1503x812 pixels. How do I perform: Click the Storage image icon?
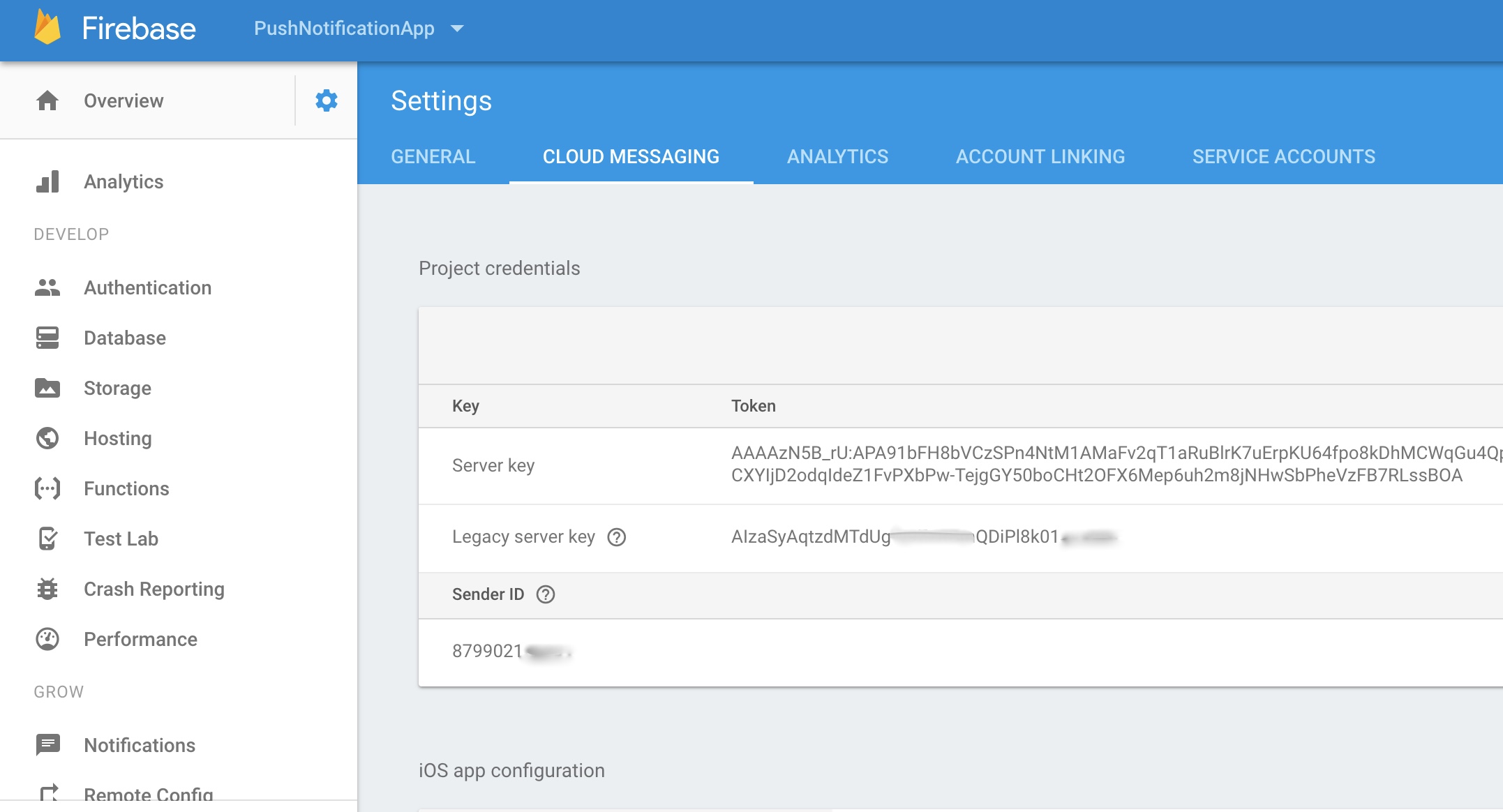coord(47,388)
